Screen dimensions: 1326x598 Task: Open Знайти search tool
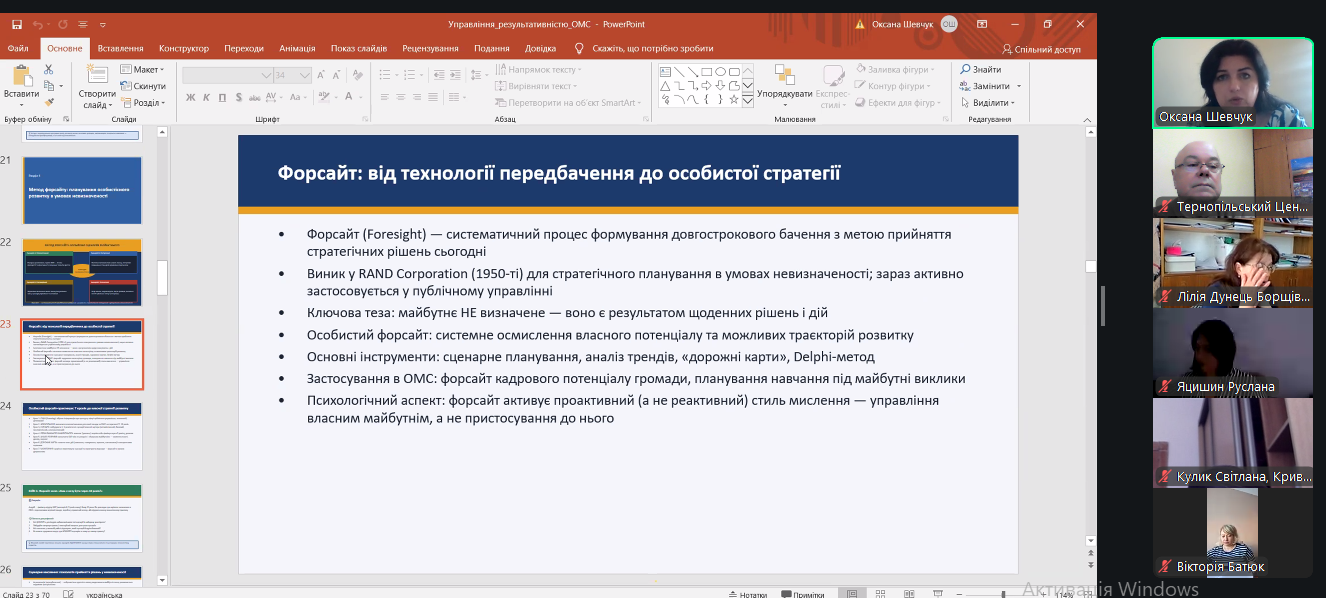tap(980, 70)
